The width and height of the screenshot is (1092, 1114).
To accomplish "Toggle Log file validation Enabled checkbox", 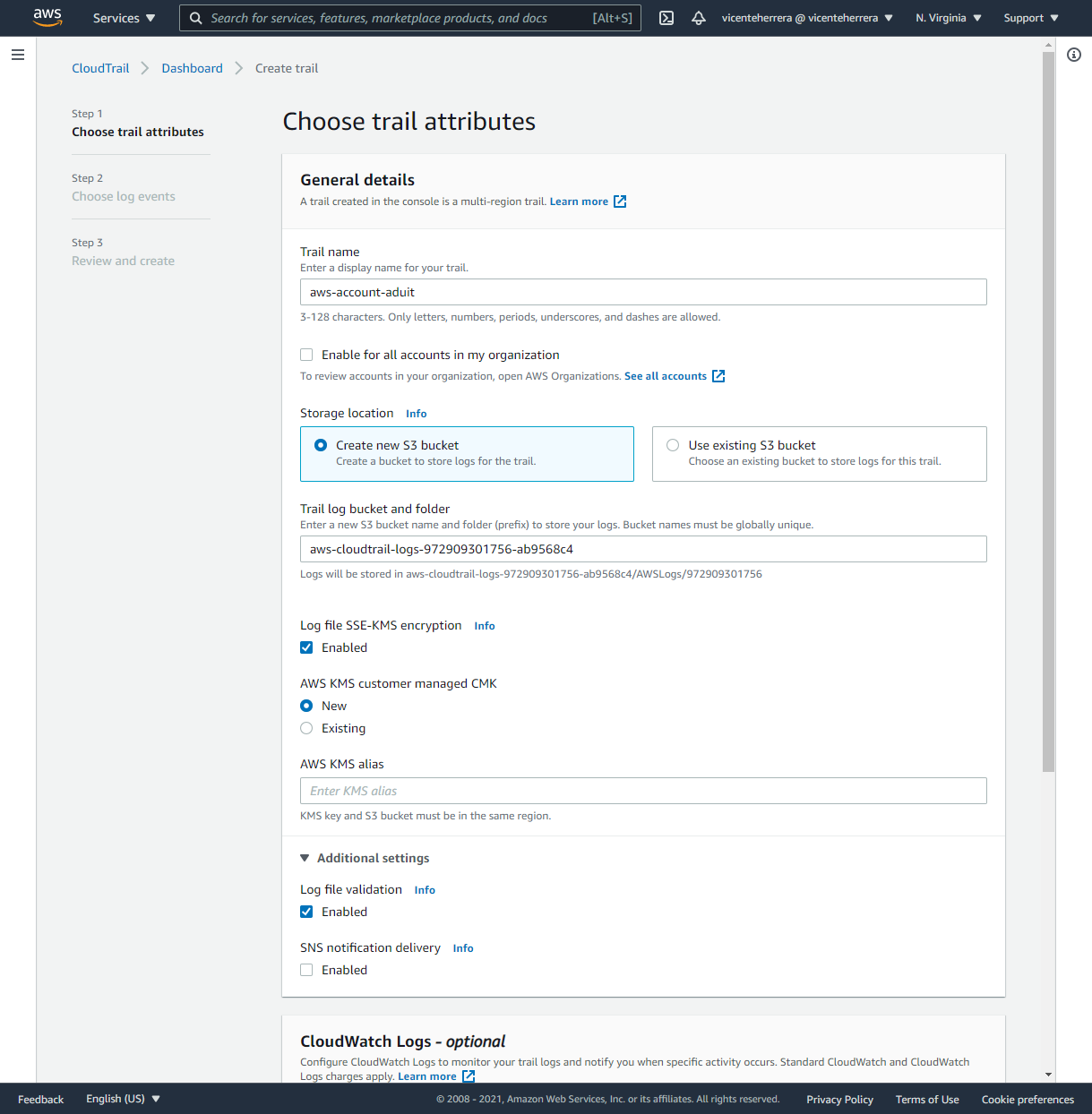I will click(306, 912).
